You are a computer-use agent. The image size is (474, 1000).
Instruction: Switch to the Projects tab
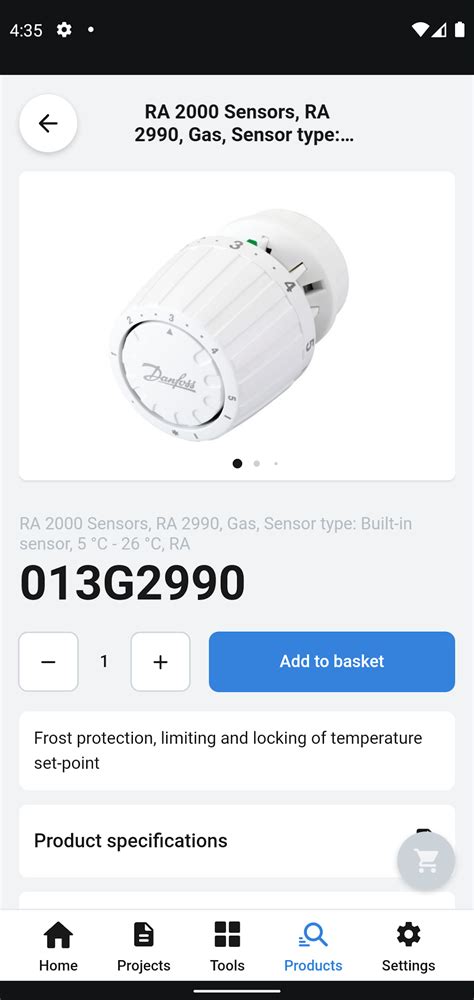click(144, 946)
